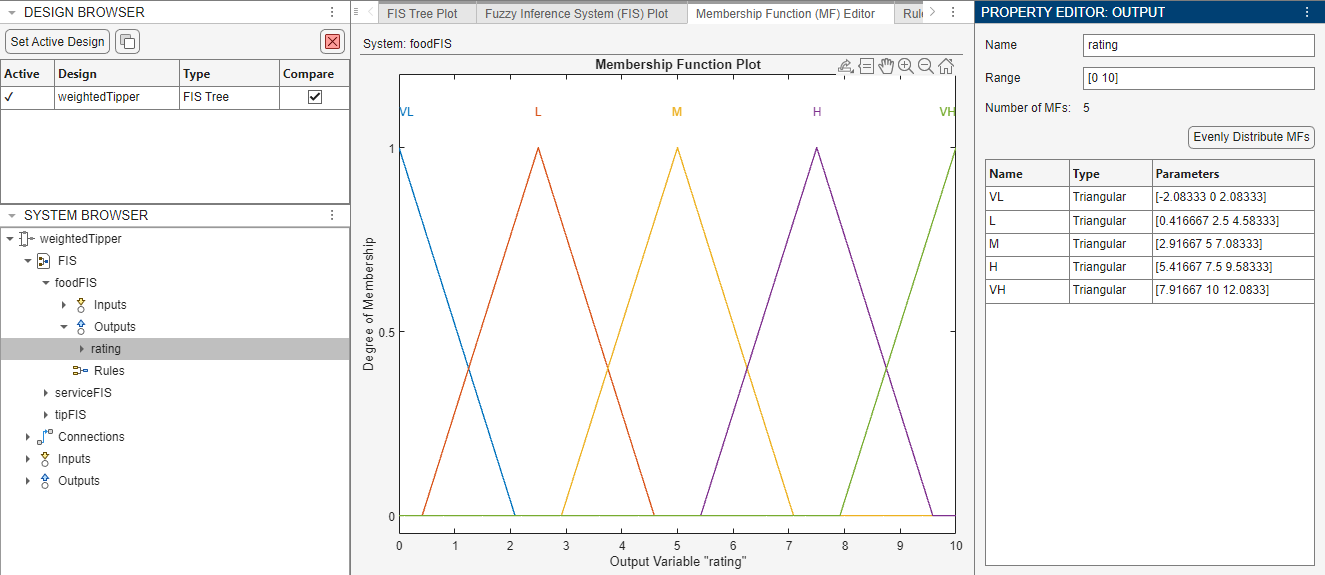Click the Range input field

tap(1198, 78)
